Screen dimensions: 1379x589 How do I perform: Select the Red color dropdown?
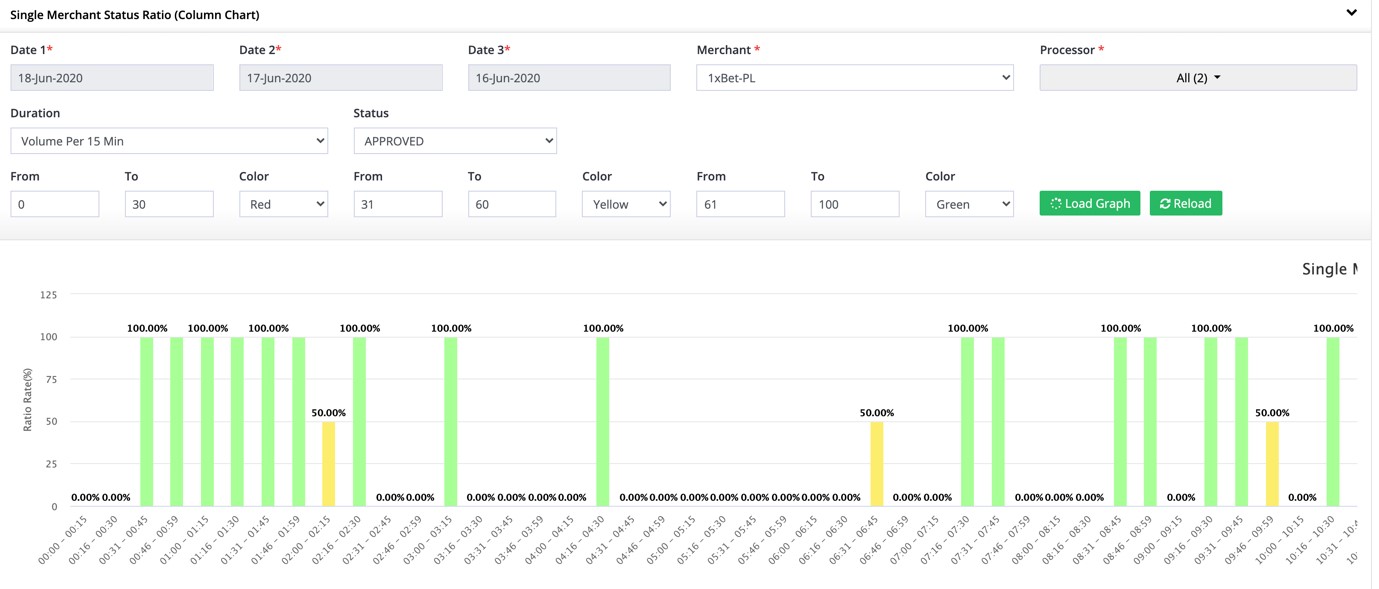tap(283, 204)
